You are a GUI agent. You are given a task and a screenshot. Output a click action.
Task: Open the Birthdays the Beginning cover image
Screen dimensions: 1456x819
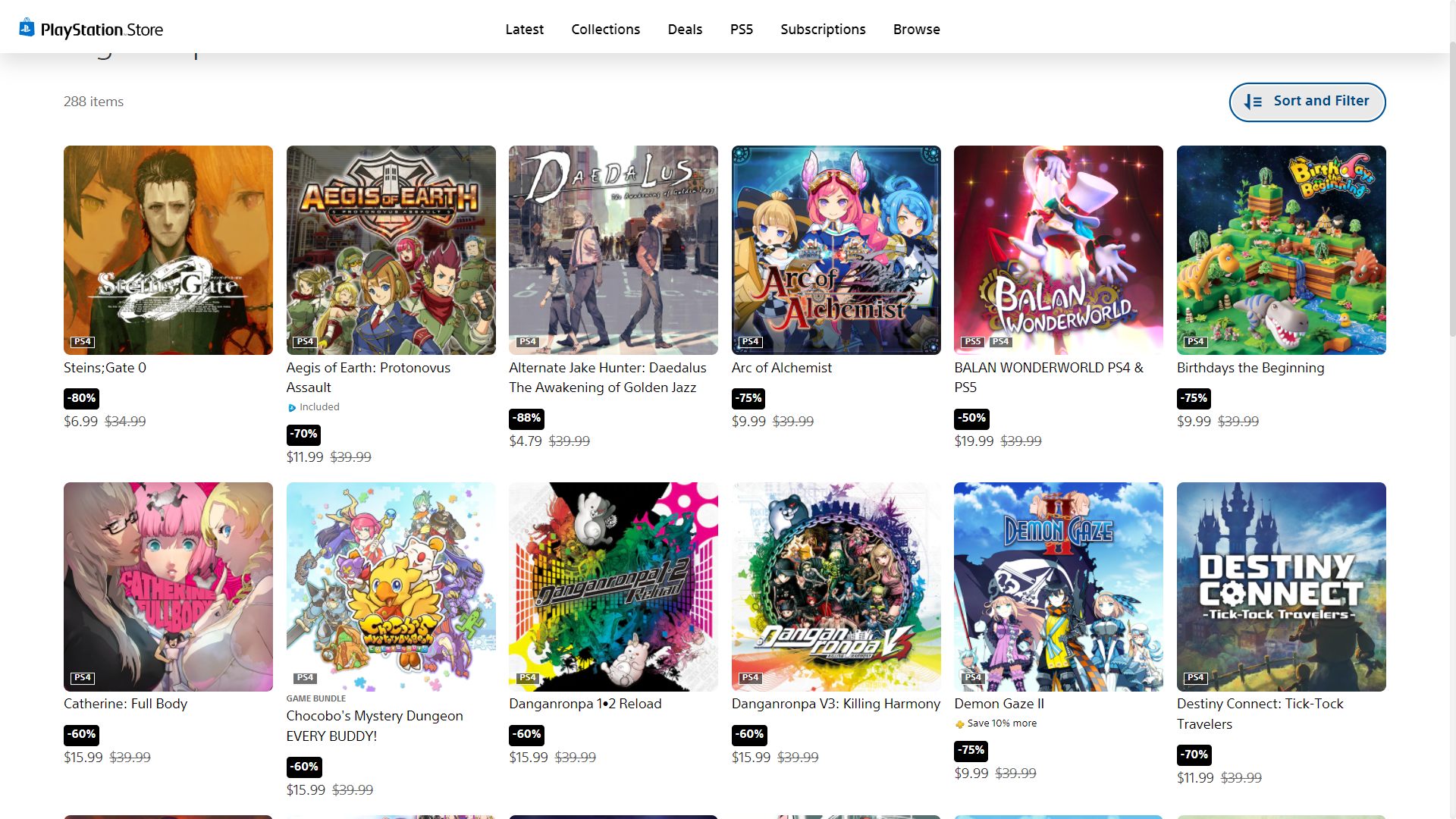[x=1281, y=250]
